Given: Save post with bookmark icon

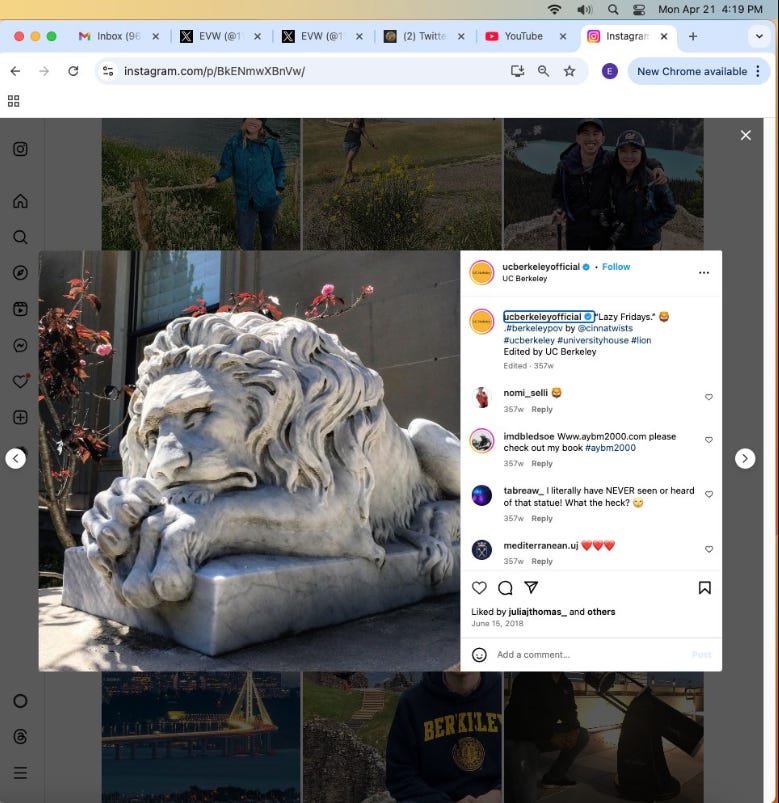Looking at the screenshot, I should click(x=705, y=587).
